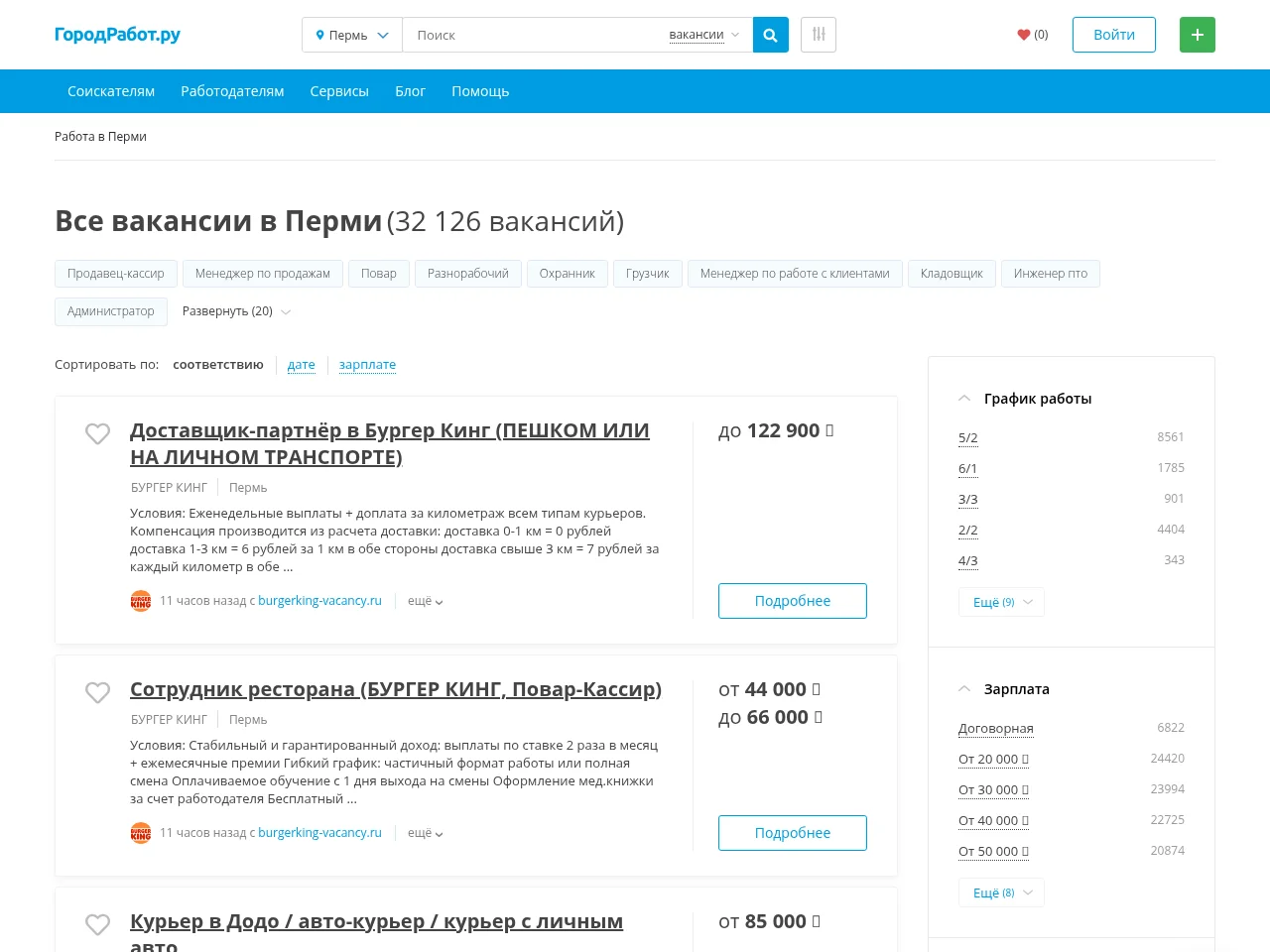Filter by Договорная salary

(996, 728)
